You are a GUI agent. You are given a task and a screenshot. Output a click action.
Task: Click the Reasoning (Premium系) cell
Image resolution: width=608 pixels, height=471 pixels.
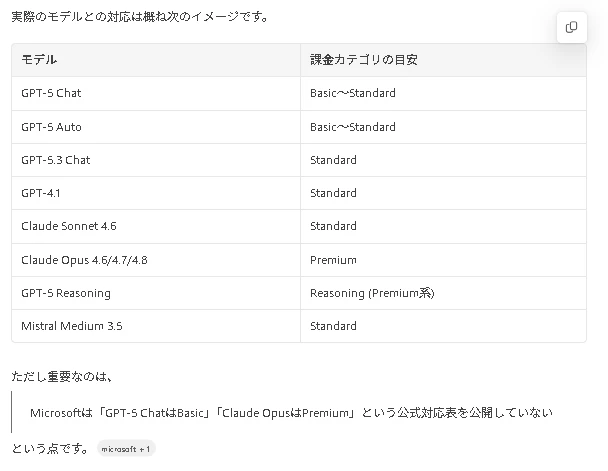tap(443, 293)
